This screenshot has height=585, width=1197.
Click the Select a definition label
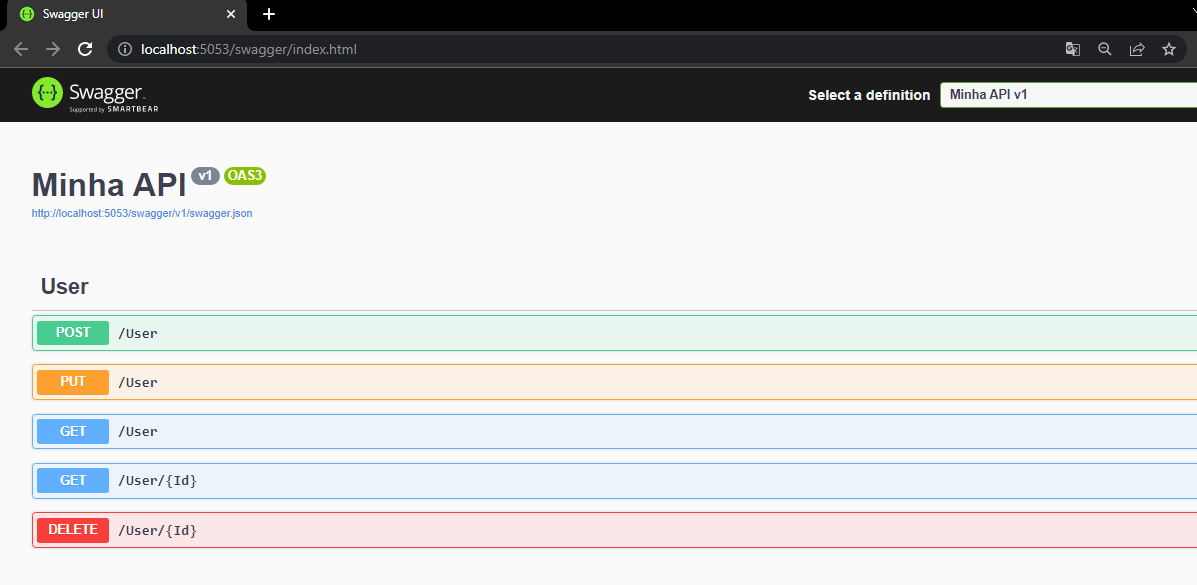870,95
